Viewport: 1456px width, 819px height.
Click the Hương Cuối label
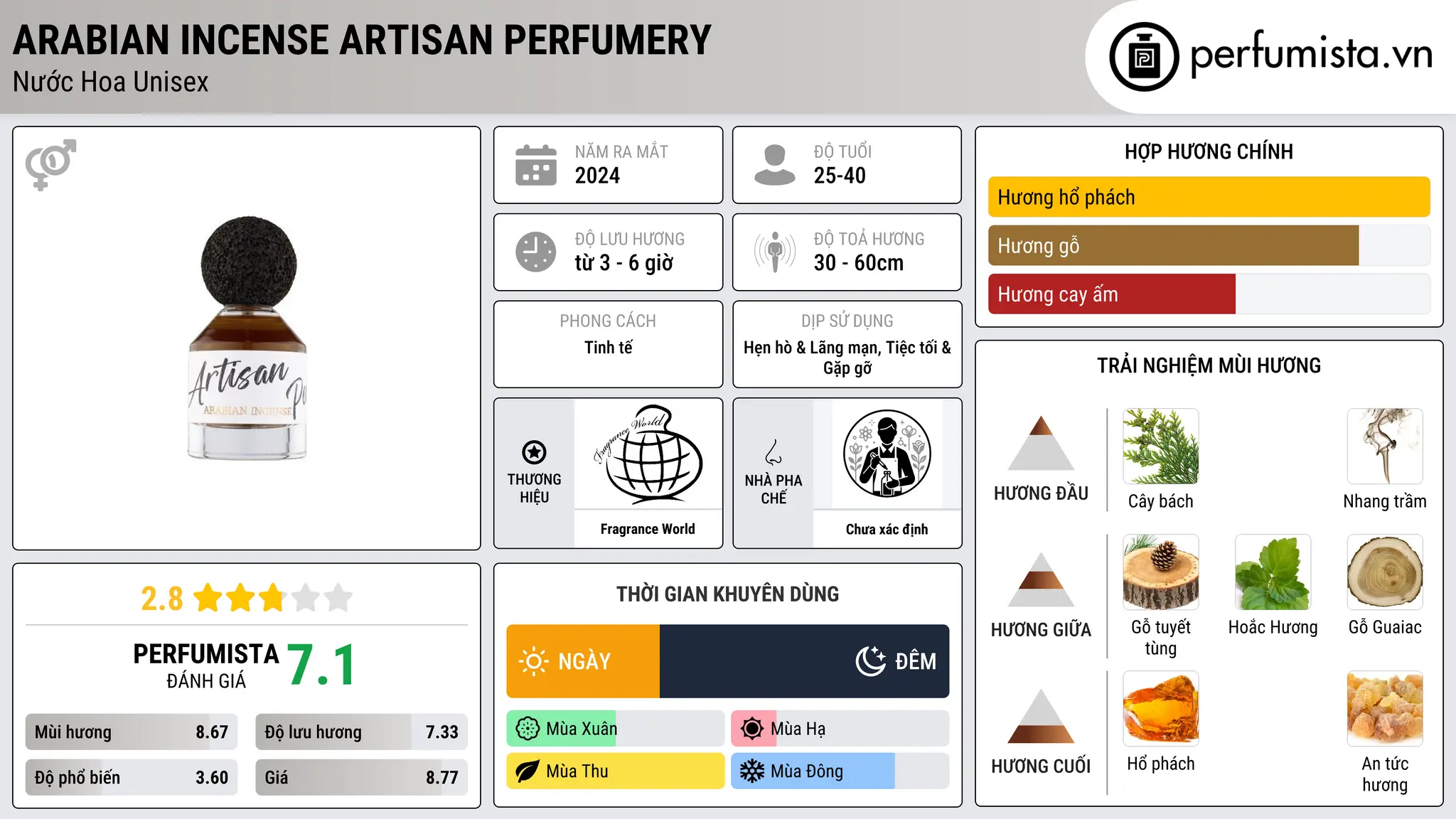pyautogui.click(x=1041, y=766)
